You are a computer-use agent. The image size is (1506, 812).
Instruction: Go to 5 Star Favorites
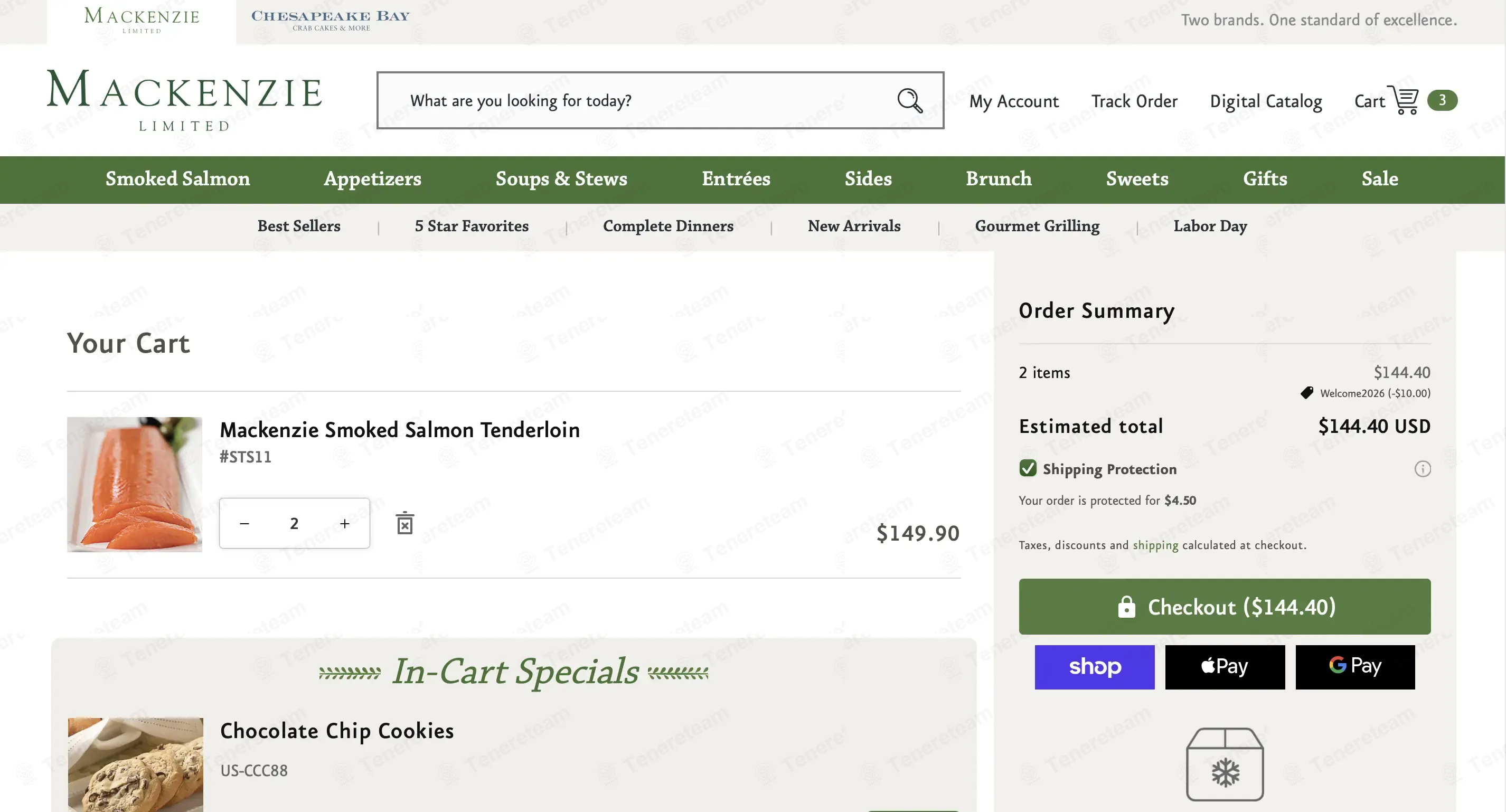tap(472, 226)
